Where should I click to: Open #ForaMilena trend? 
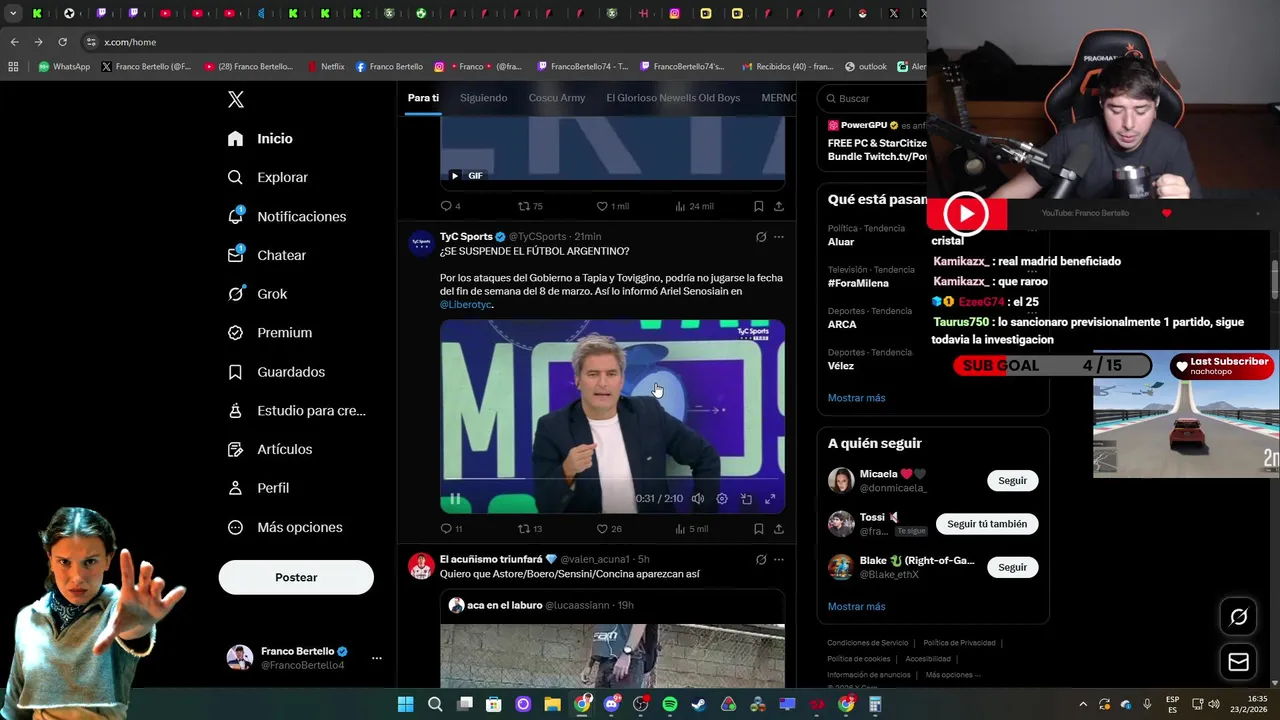pyautogui.click(x=858, y=283)
